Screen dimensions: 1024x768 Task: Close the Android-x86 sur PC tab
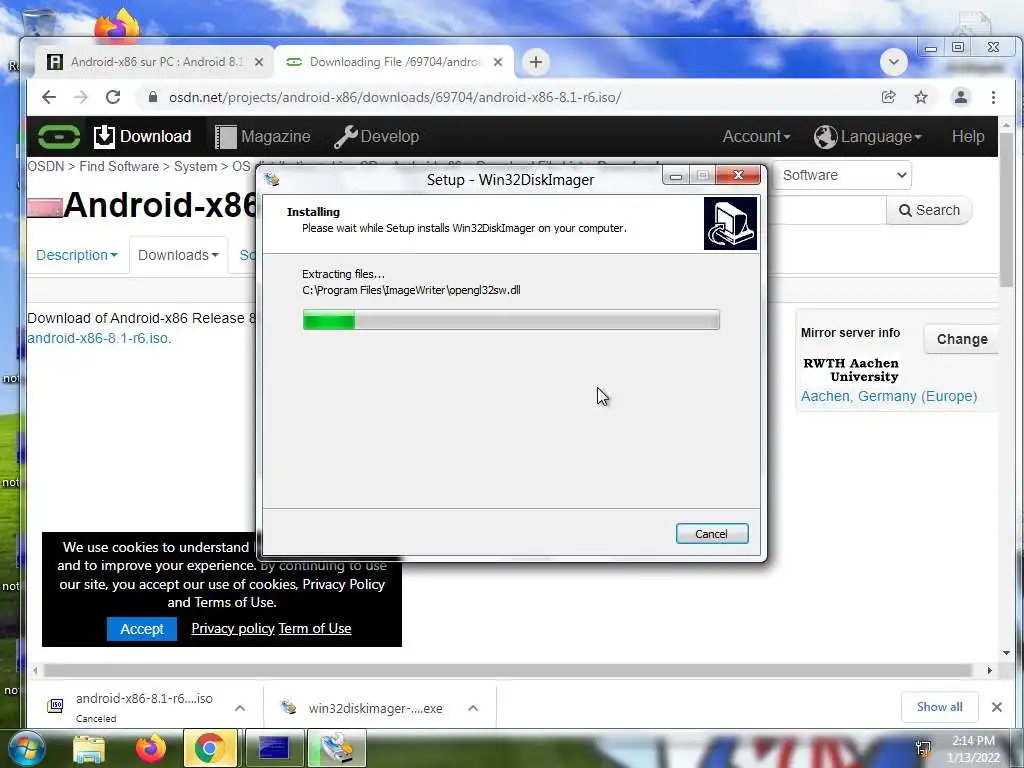(259, 62)
